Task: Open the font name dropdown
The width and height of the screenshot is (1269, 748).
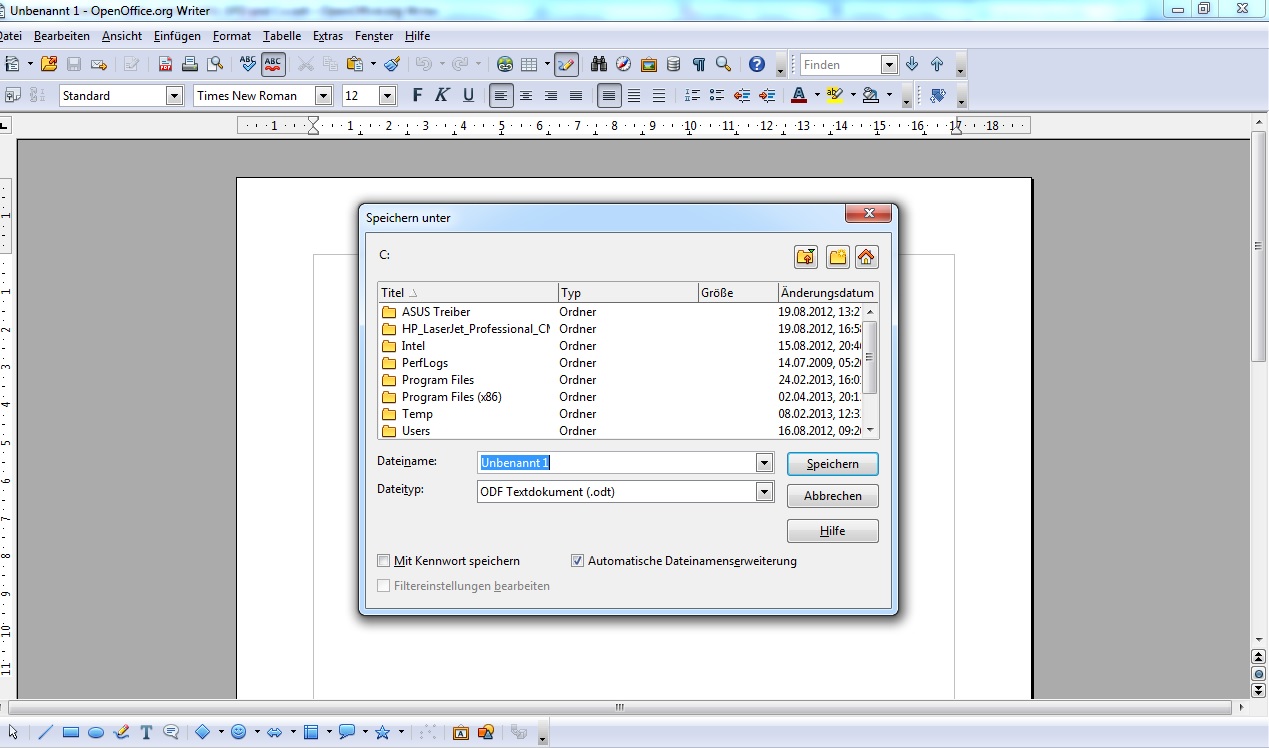Action: 323,96
